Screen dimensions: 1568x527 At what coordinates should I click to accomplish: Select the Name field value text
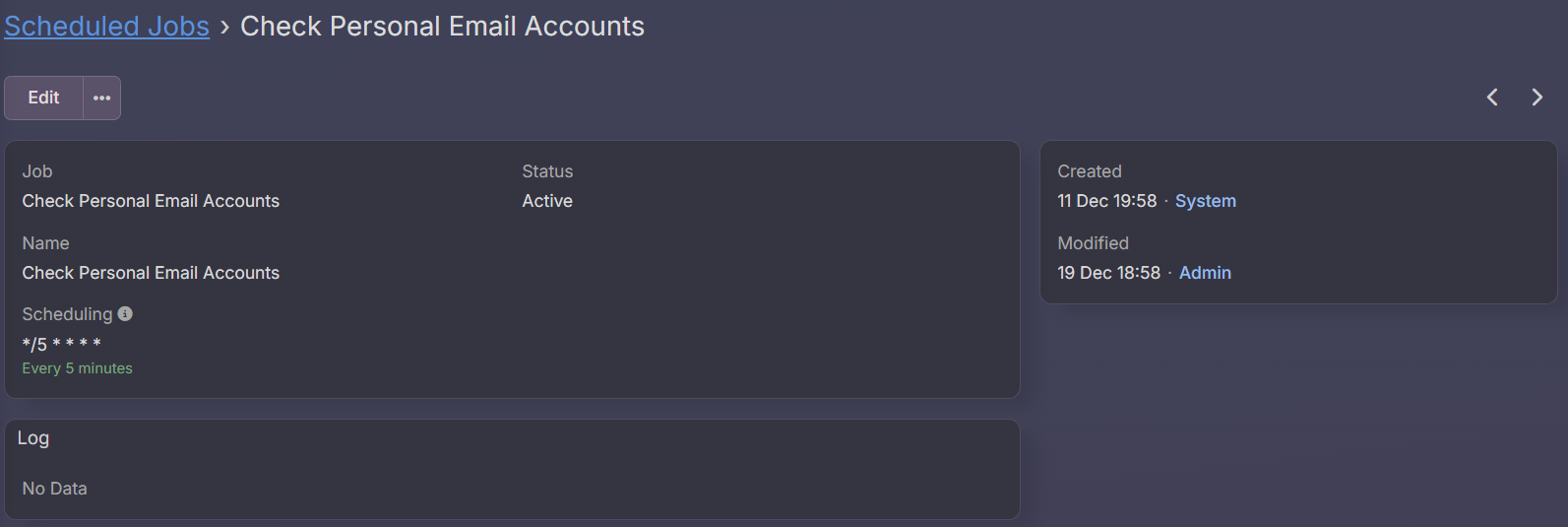pyautogui.click(x=151, y=273)
